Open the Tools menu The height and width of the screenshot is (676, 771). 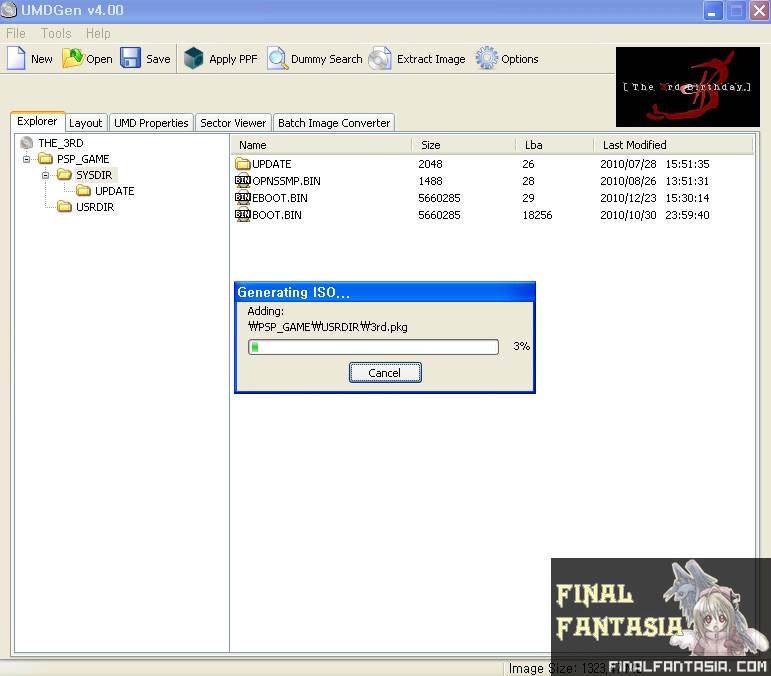coord(56,33)
